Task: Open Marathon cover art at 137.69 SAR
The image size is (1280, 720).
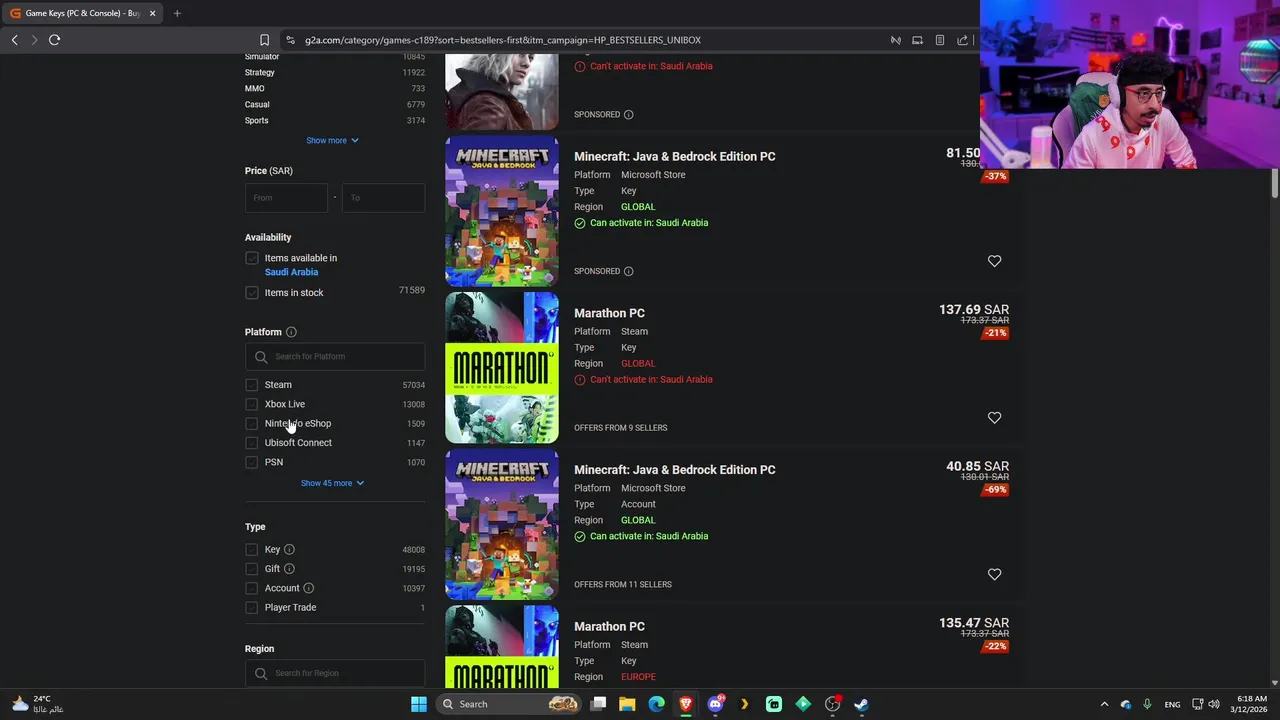Action: click(x=502, y=368)
